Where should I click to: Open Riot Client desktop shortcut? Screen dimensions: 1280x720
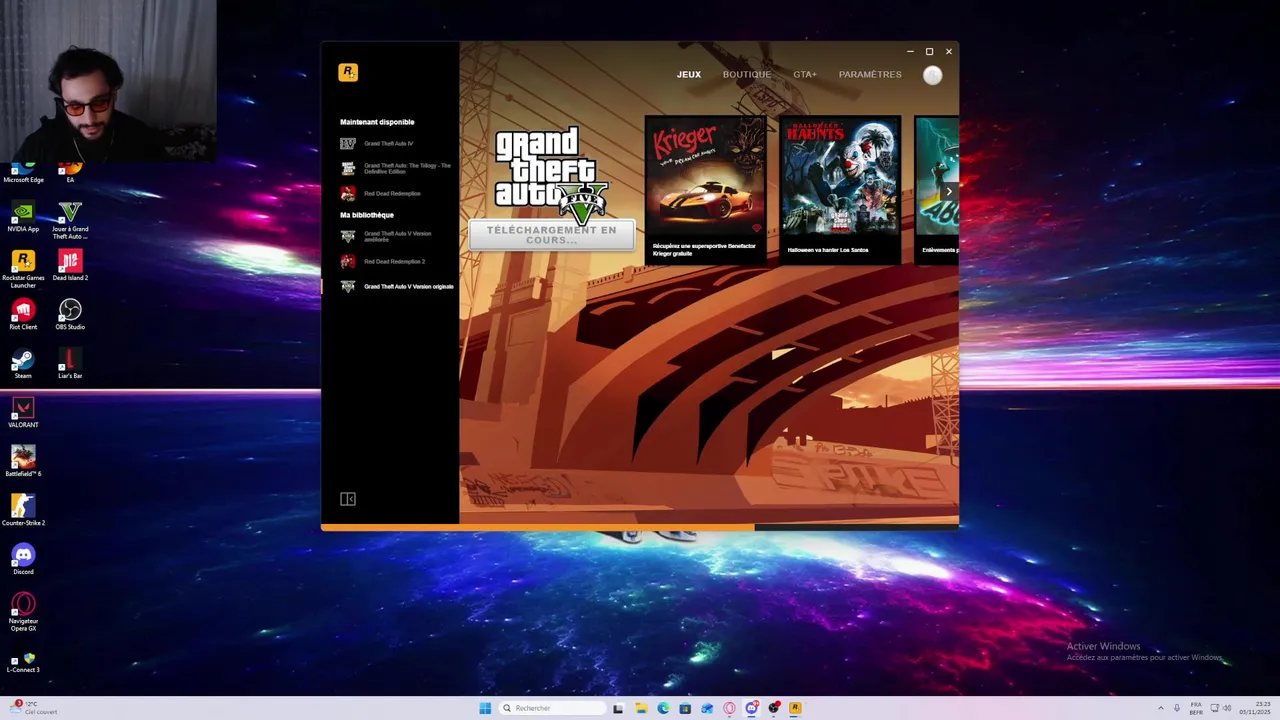click(23, 315)
